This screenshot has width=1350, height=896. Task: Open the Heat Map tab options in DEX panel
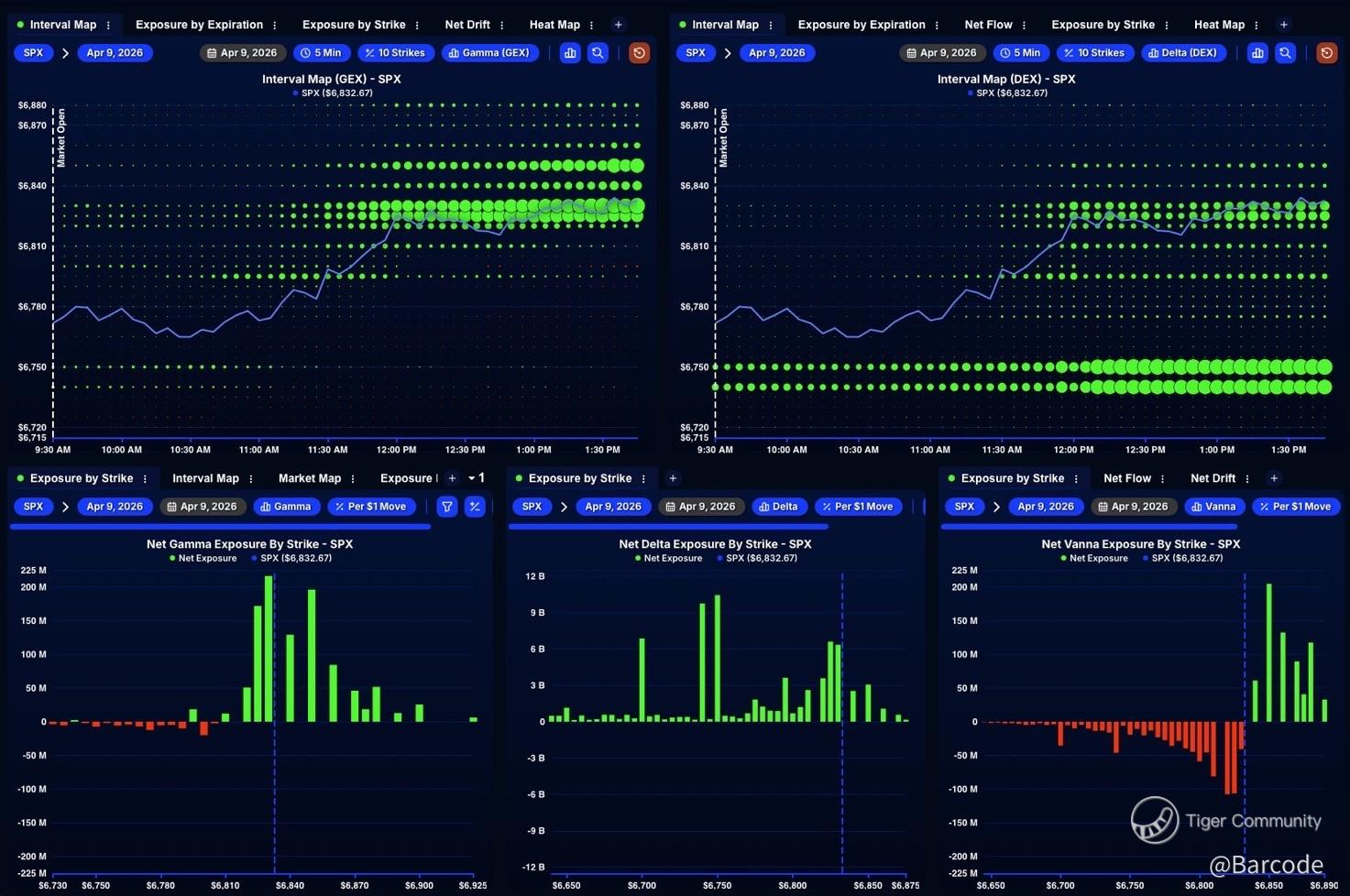[1256, 25]
